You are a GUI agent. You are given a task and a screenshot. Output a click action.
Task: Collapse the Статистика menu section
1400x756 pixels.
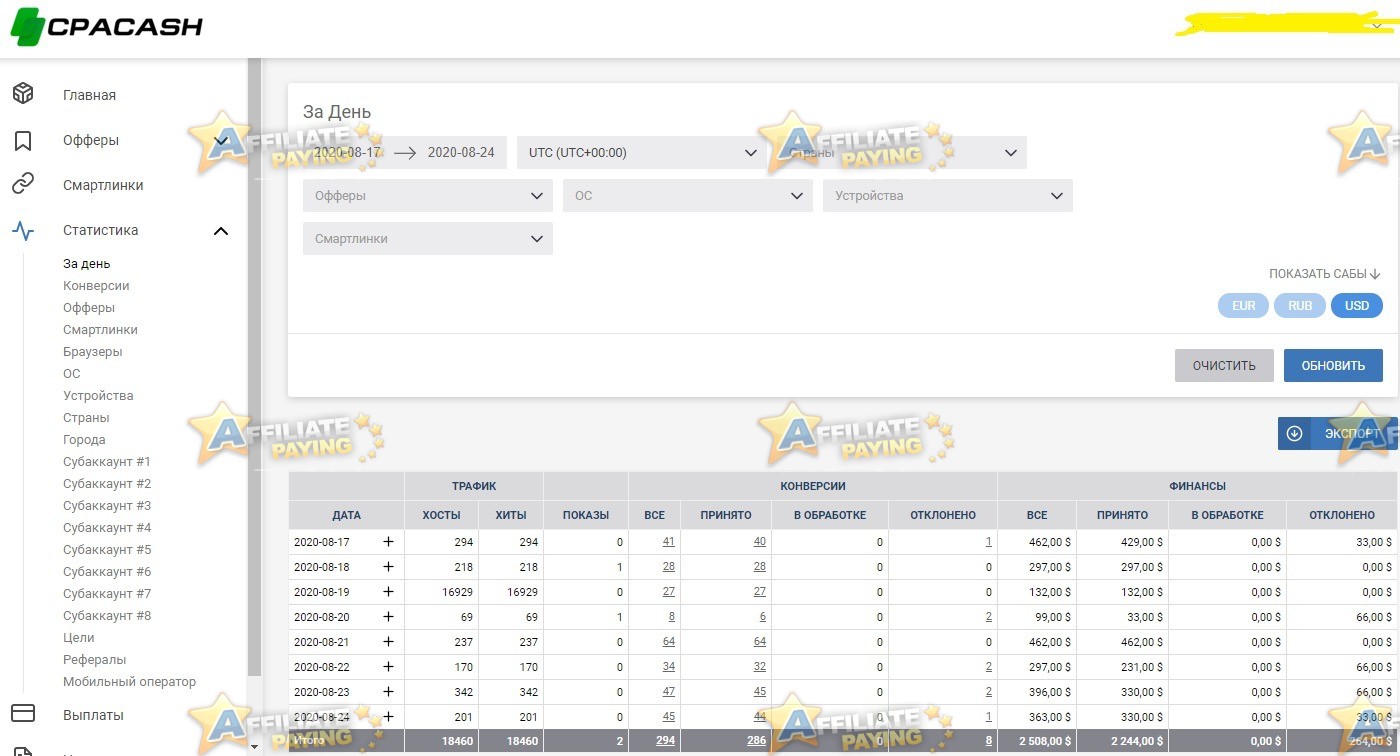click(221, 231)
